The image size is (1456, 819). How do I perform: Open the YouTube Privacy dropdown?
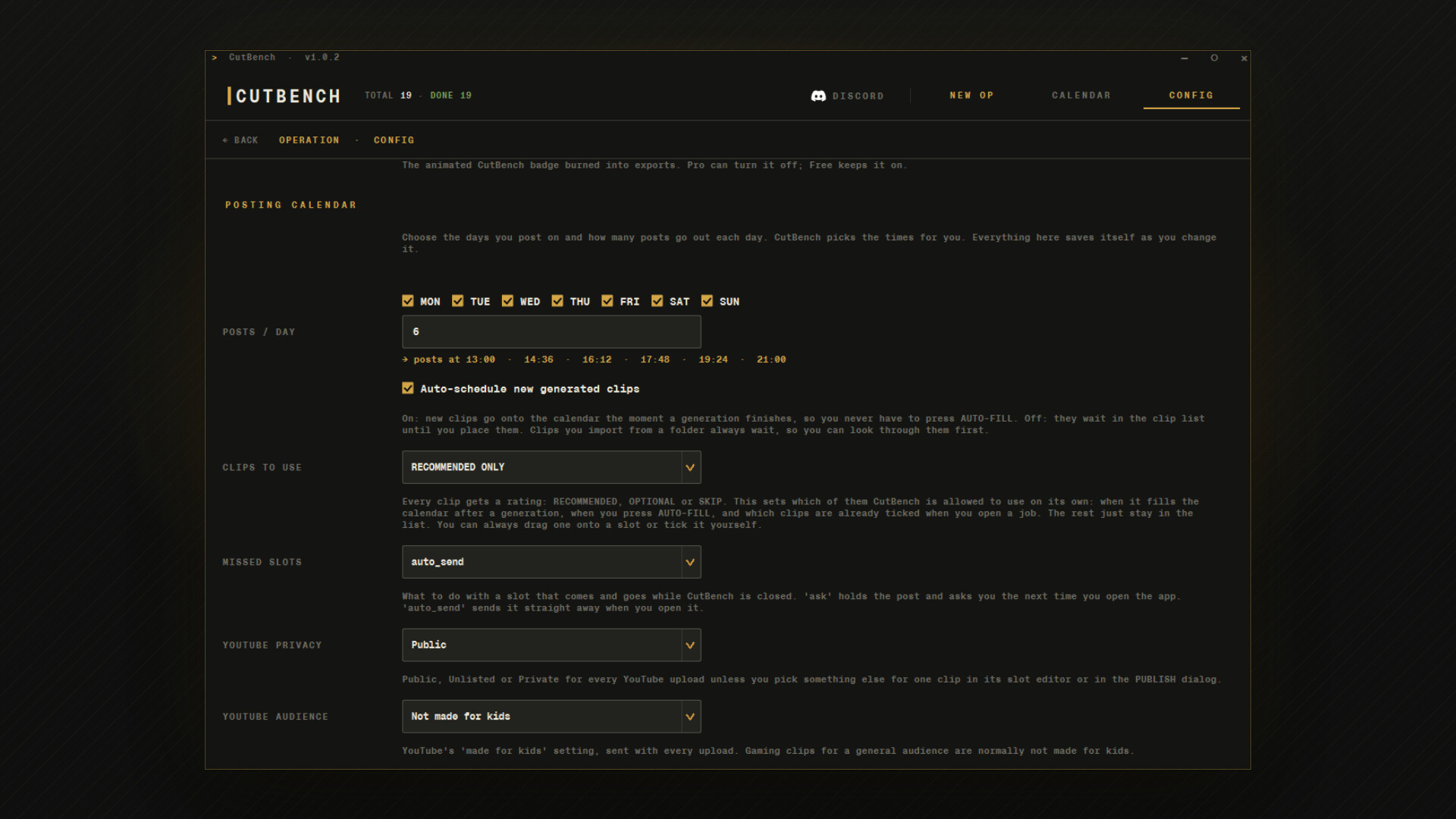(x=551, y=645)
